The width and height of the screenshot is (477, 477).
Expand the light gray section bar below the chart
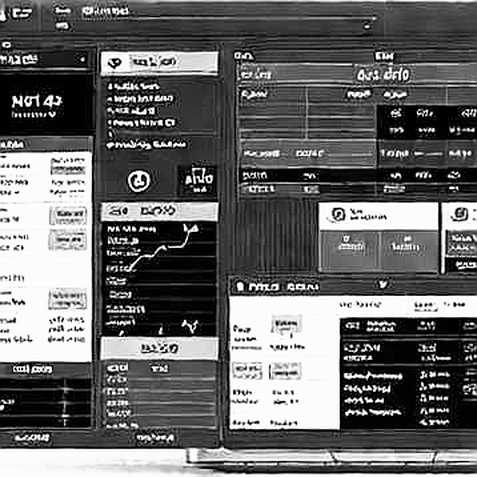pos(159,348)
